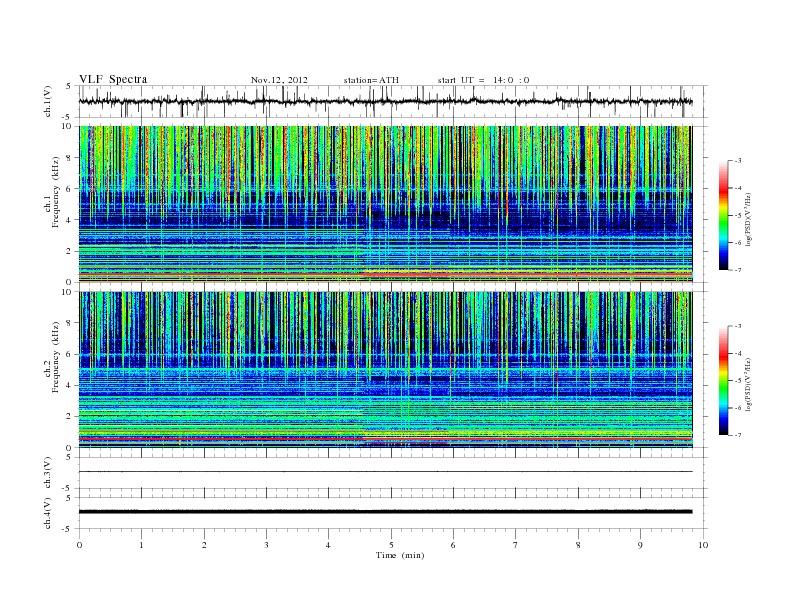Click the 'VLF Spectra' plot title
Image resolution: width=792 pixels, height=612 pixels.
click(x=113, y=79)
